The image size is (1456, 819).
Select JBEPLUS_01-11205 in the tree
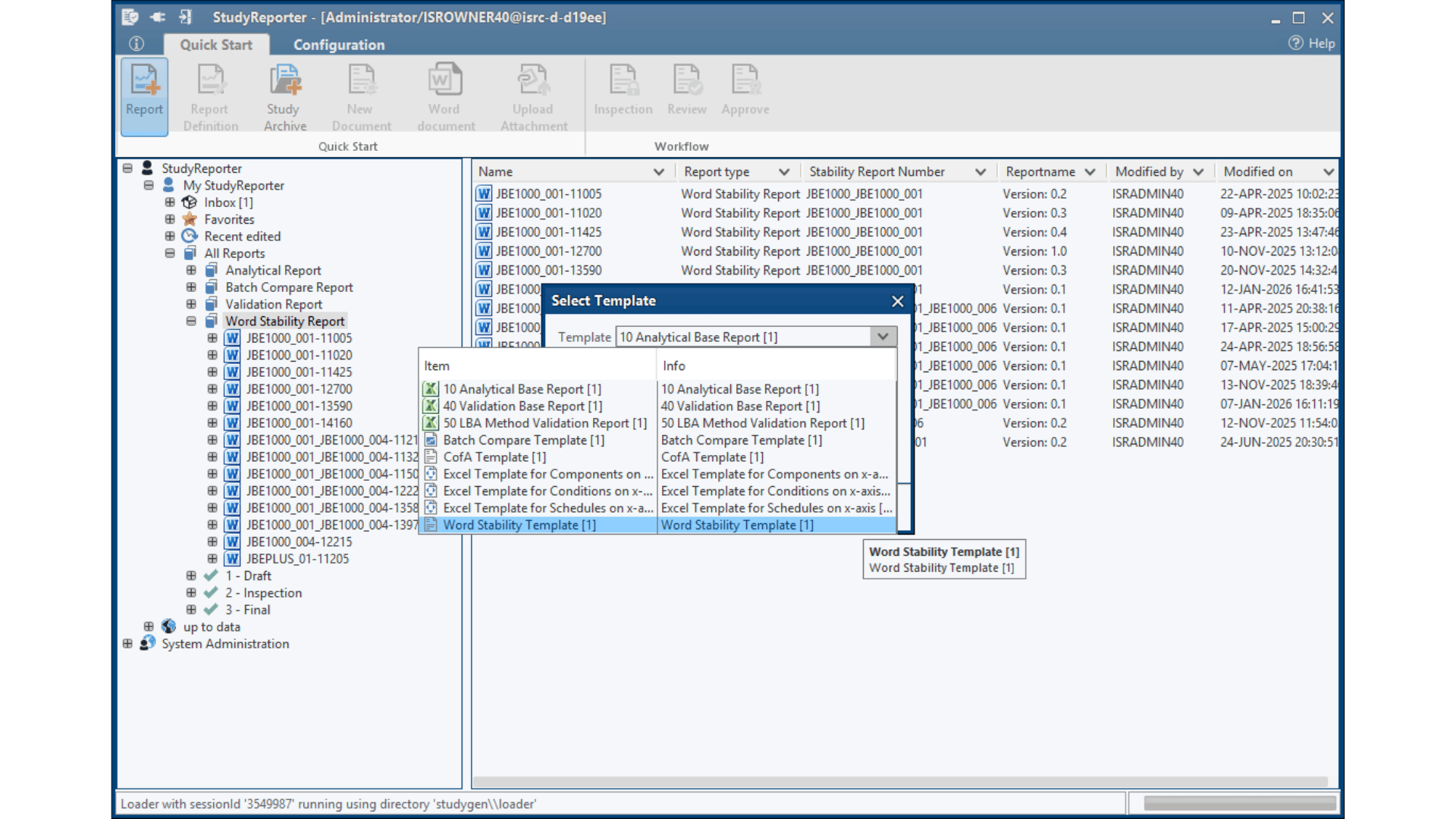(297, 559)
